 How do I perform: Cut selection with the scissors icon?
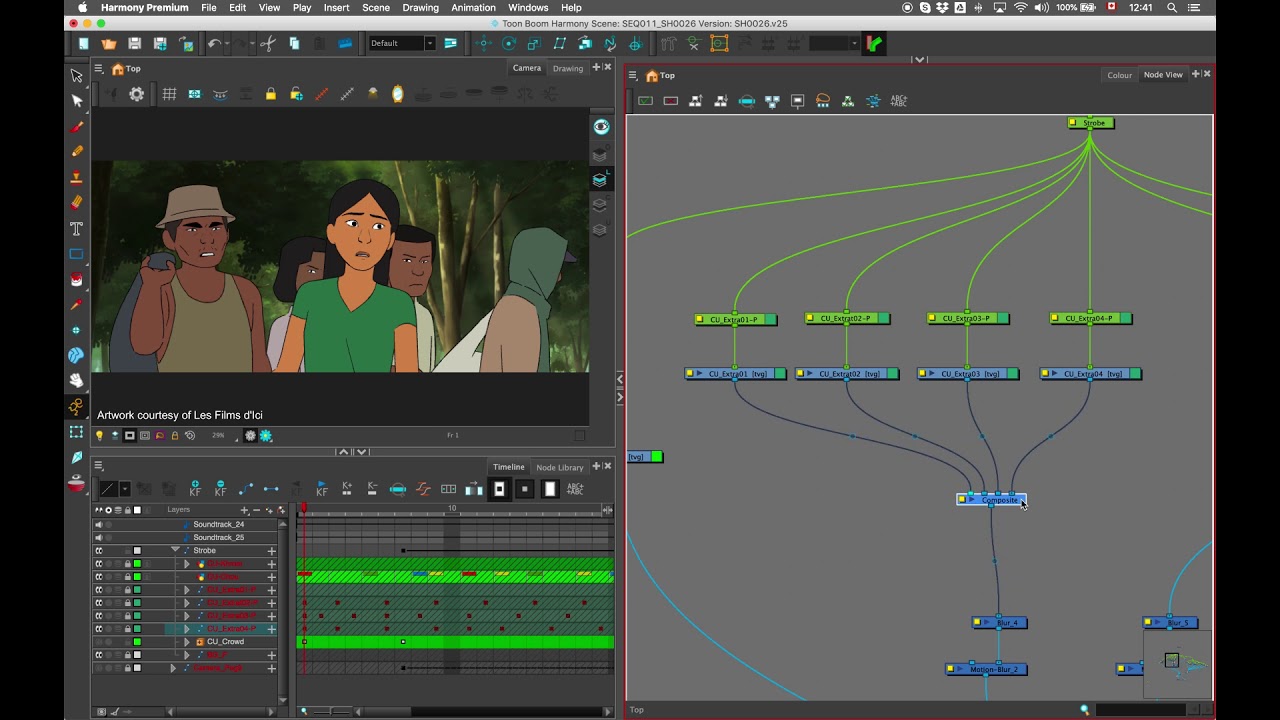268,44
